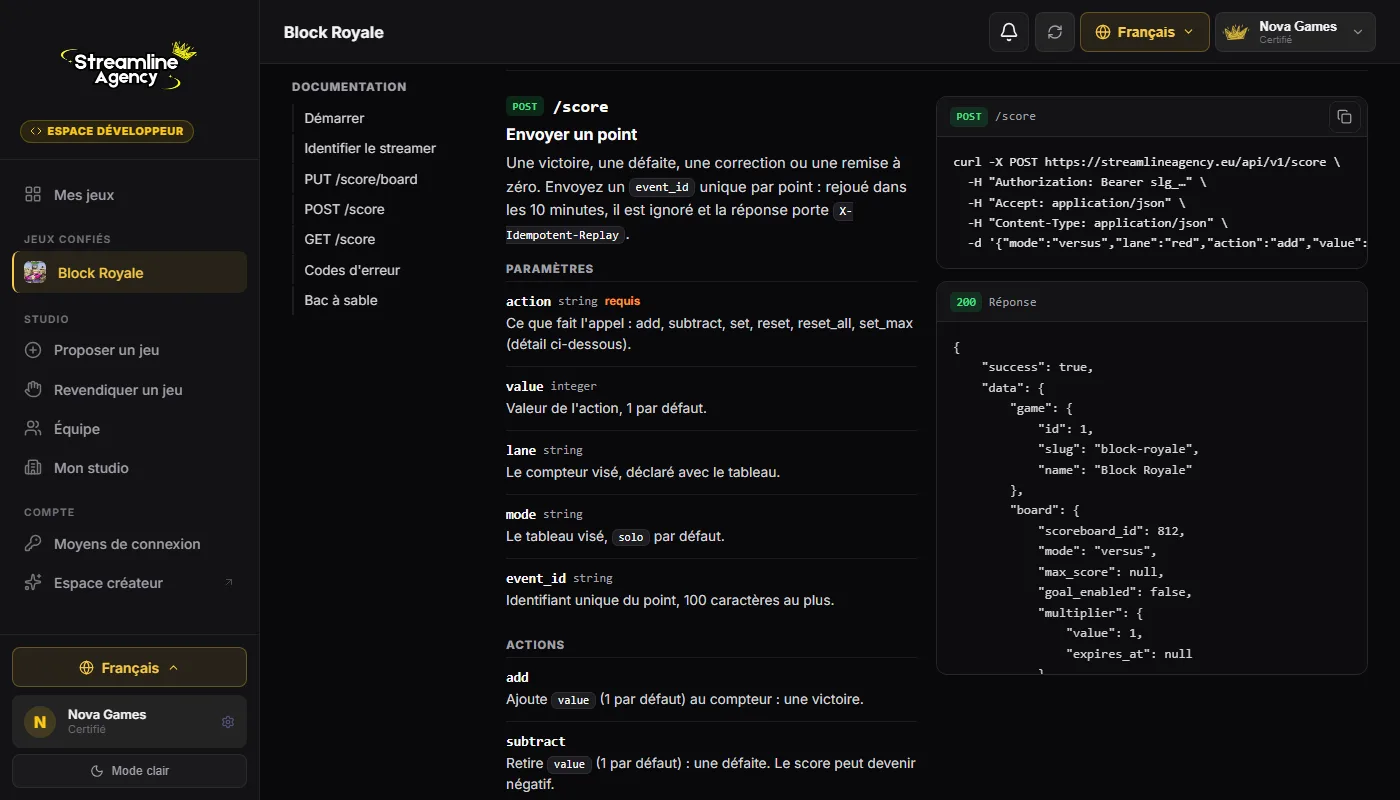
Task: Open Mon studio
Action: click(129, 468)
